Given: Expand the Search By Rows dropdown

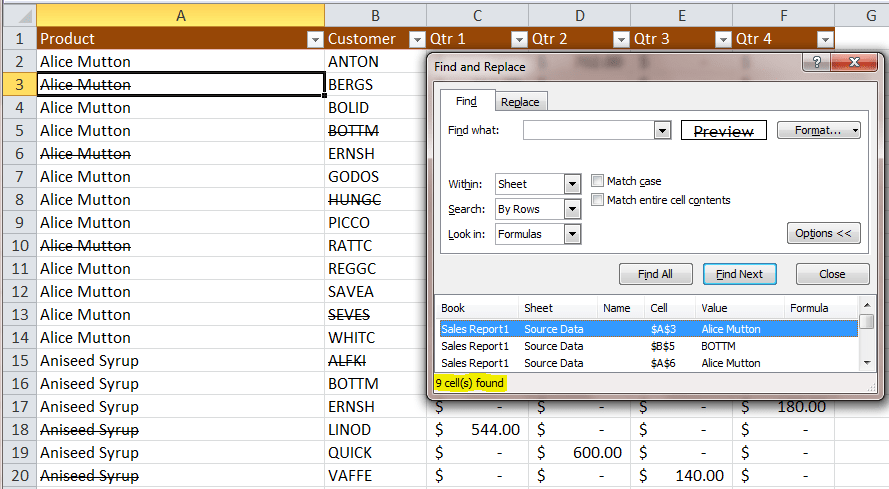Looking at the screenshot, I should (x=572, y=209).
